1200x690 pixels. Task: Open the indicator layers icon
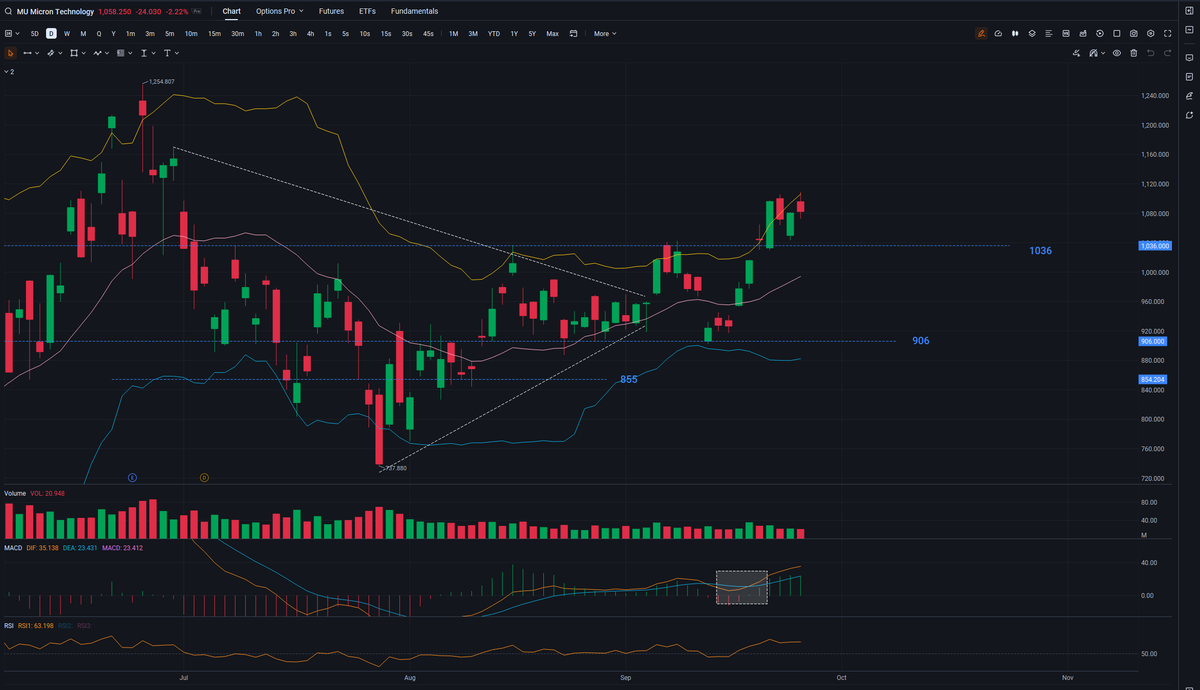point(1032,33)
